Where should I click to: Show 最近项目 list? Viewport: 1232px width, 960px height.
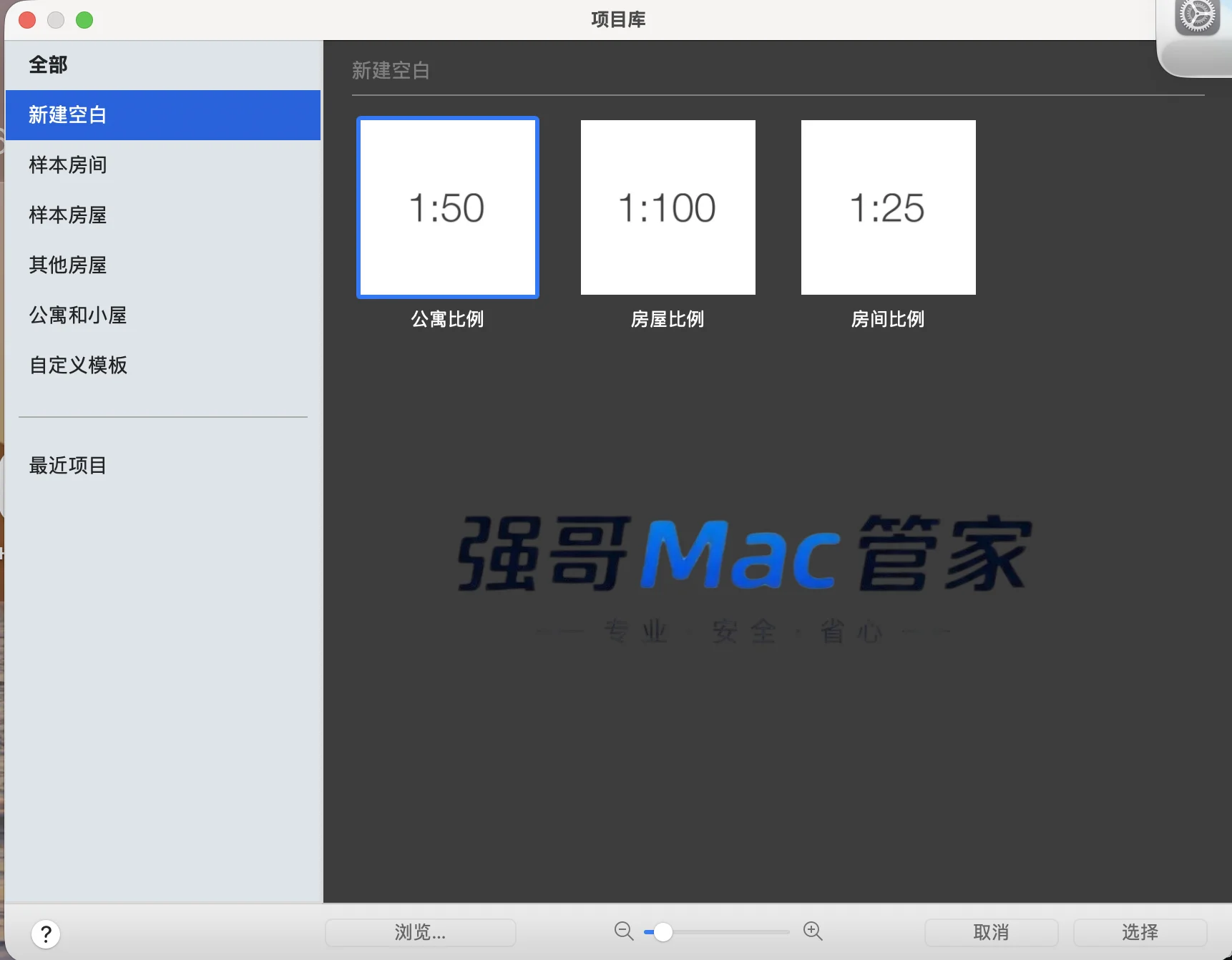click(163, 466)
